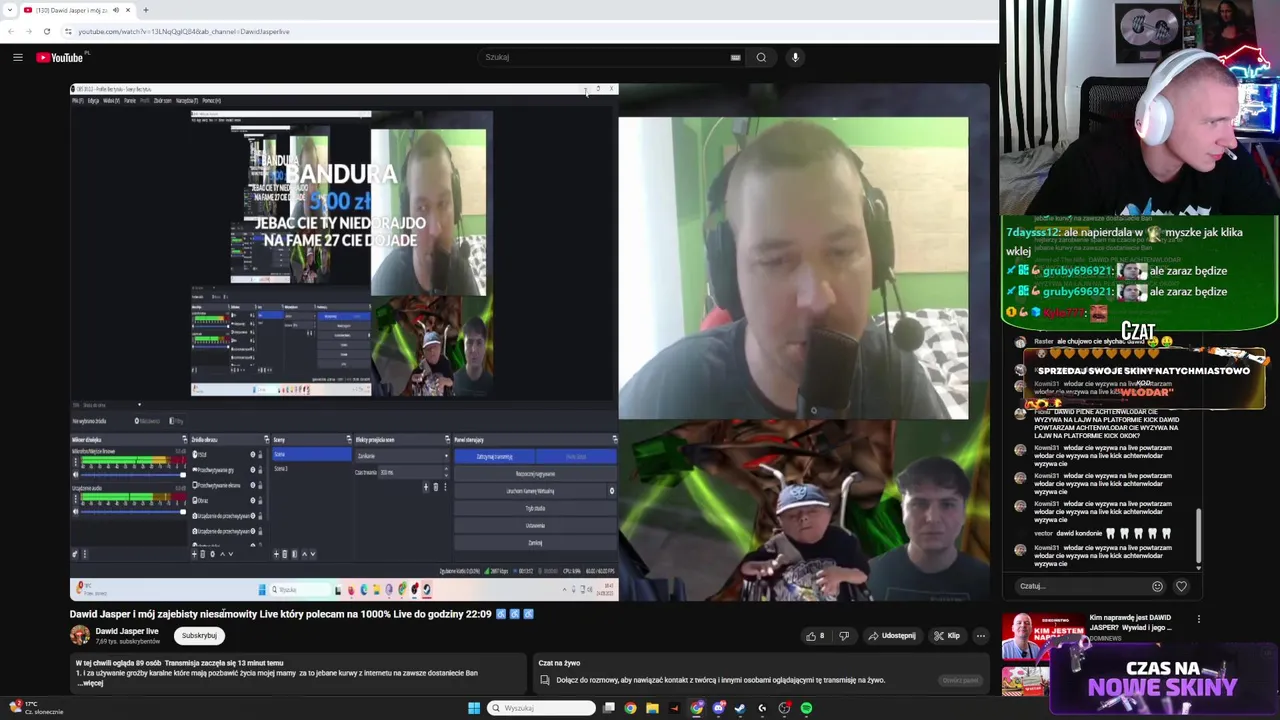Open options menu for suggested video

[x=1198, y=620]
